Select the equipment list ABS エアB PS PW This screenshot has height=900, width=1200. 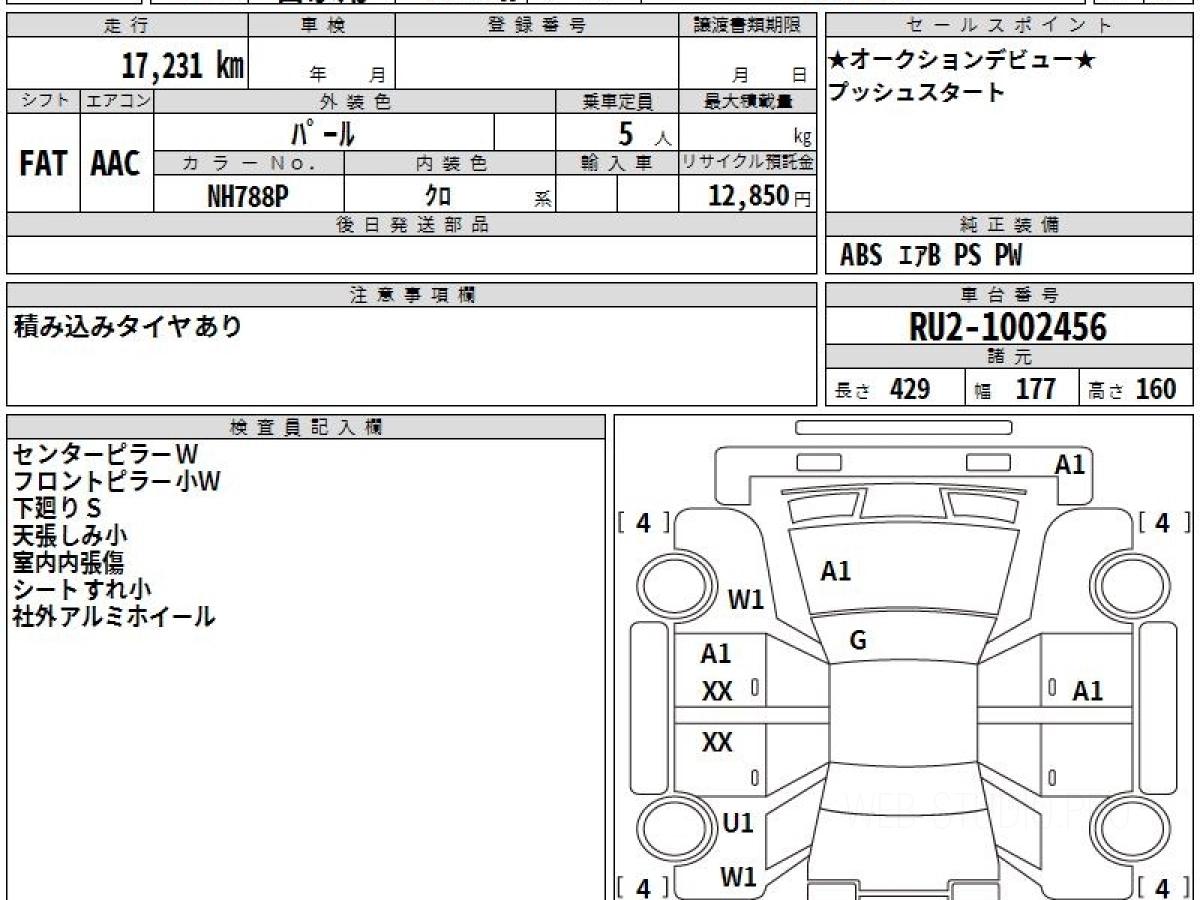coord(931,257)
